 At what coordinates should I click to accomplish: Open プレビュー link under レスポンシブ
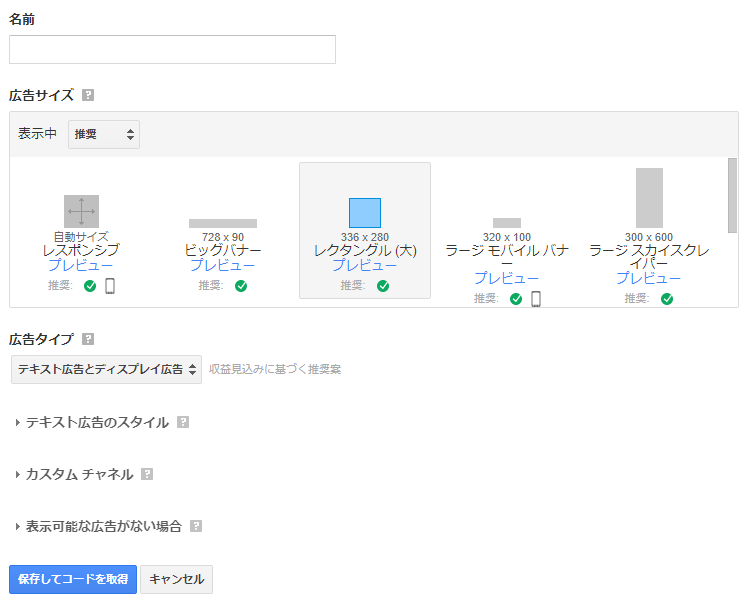coord(81,265)
